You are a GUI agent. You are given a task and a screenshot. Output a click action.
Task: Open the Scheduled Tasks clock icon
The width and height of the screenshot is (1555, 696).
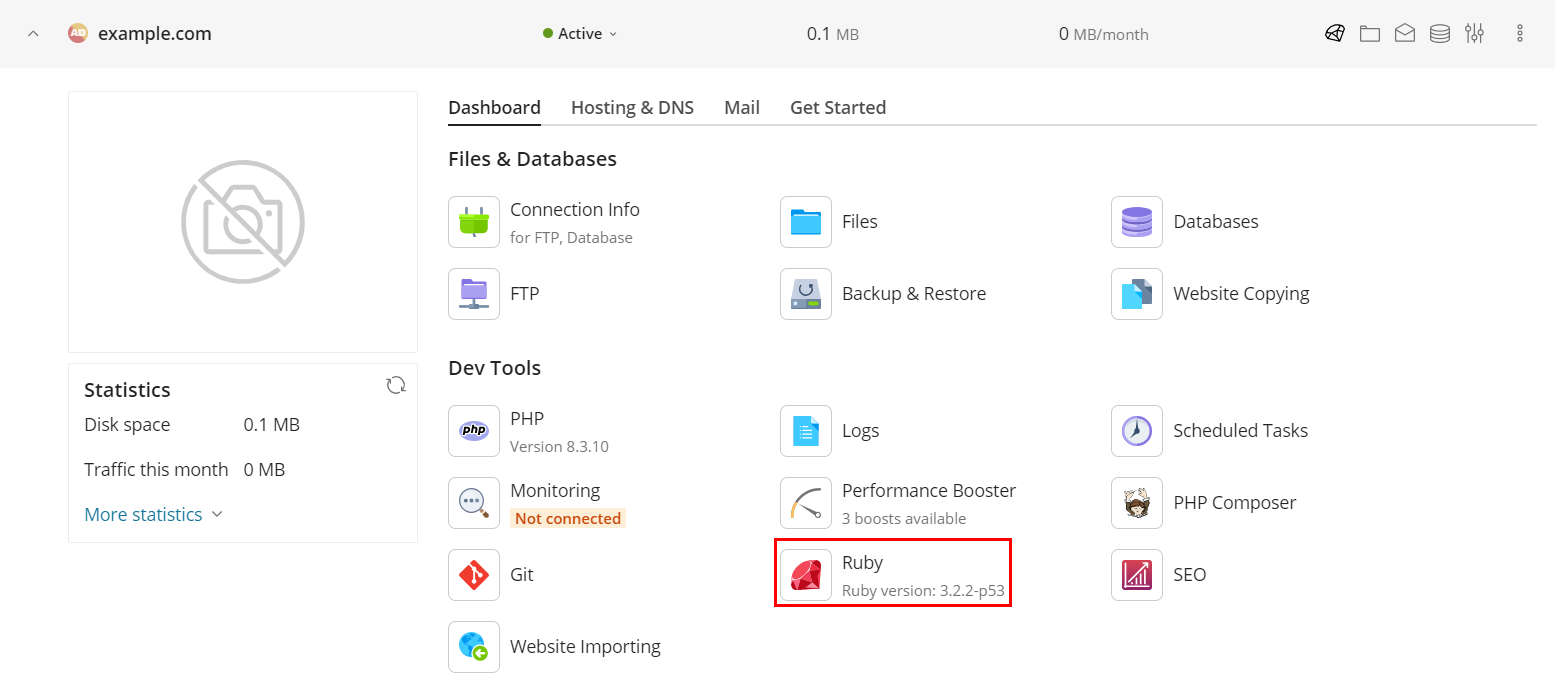pyautogui.click(x=1137, y=431)
